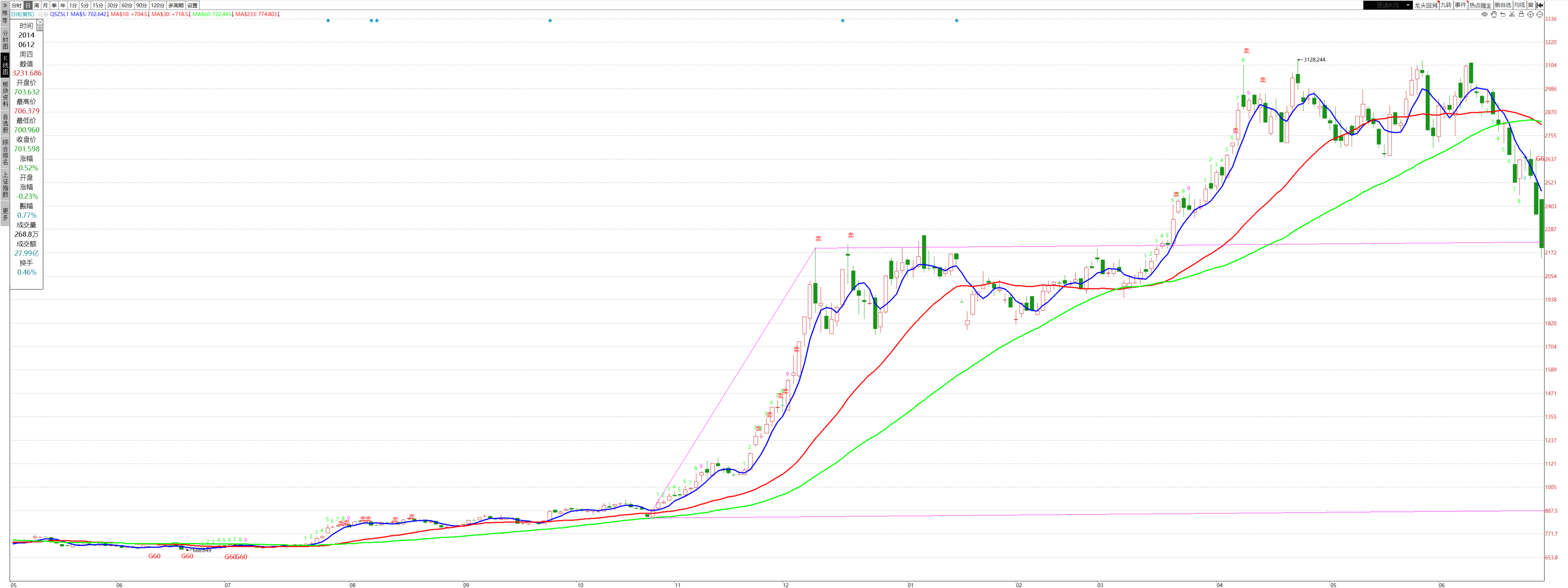This screenshot has width=1568, height=588.
Task: Click the 日线(复权) adjustment label
Action: pos(22,14)
